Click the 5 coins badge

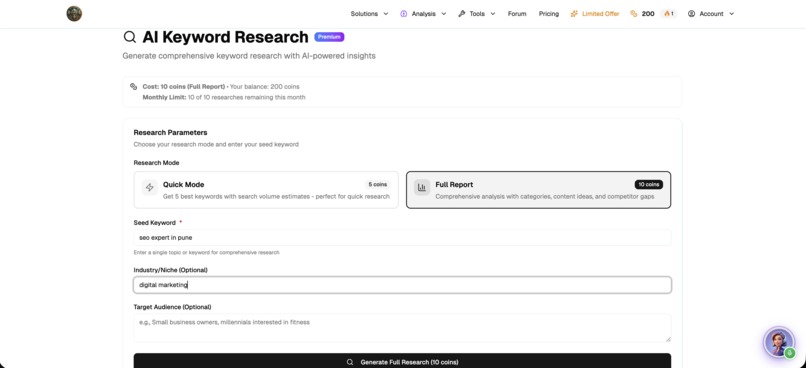click(x=377, y=185)
